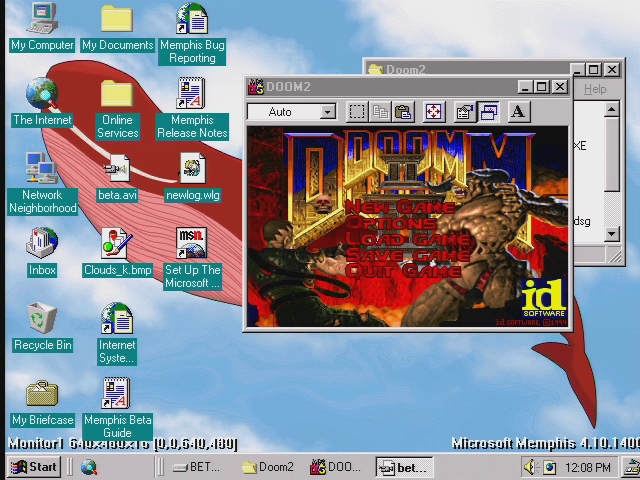Open Properties from the DOOM2 toolbar

pyautogui.click(x=464, y=112)
